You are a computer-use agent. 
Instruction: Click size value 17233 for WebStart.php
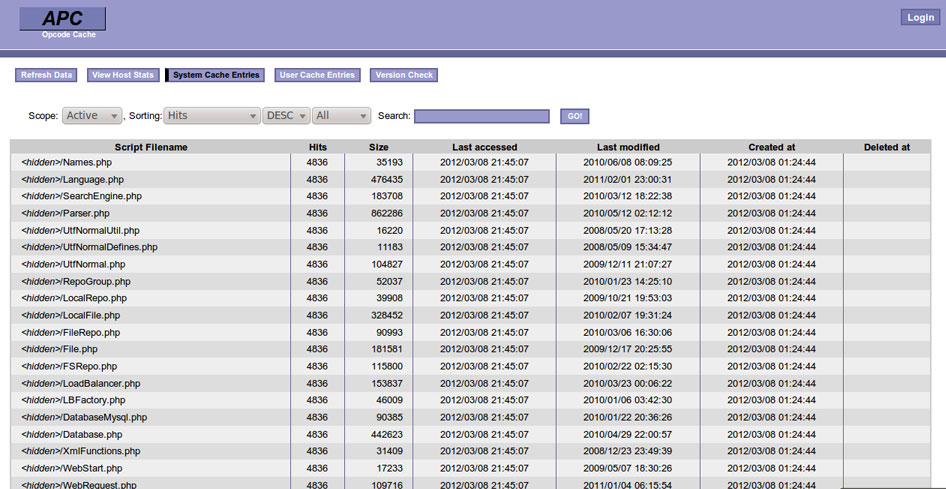tap(390, 468)
